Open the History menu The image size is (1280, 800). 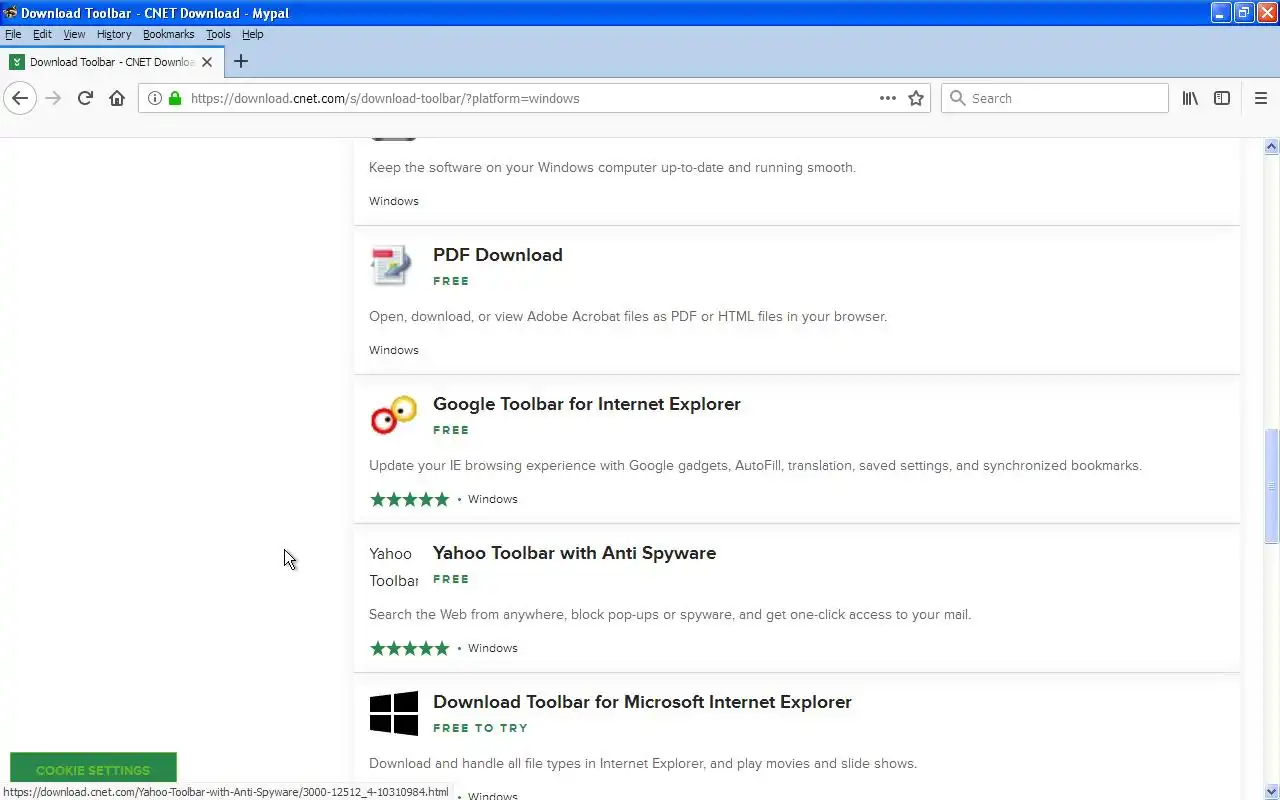click(114, 34)
